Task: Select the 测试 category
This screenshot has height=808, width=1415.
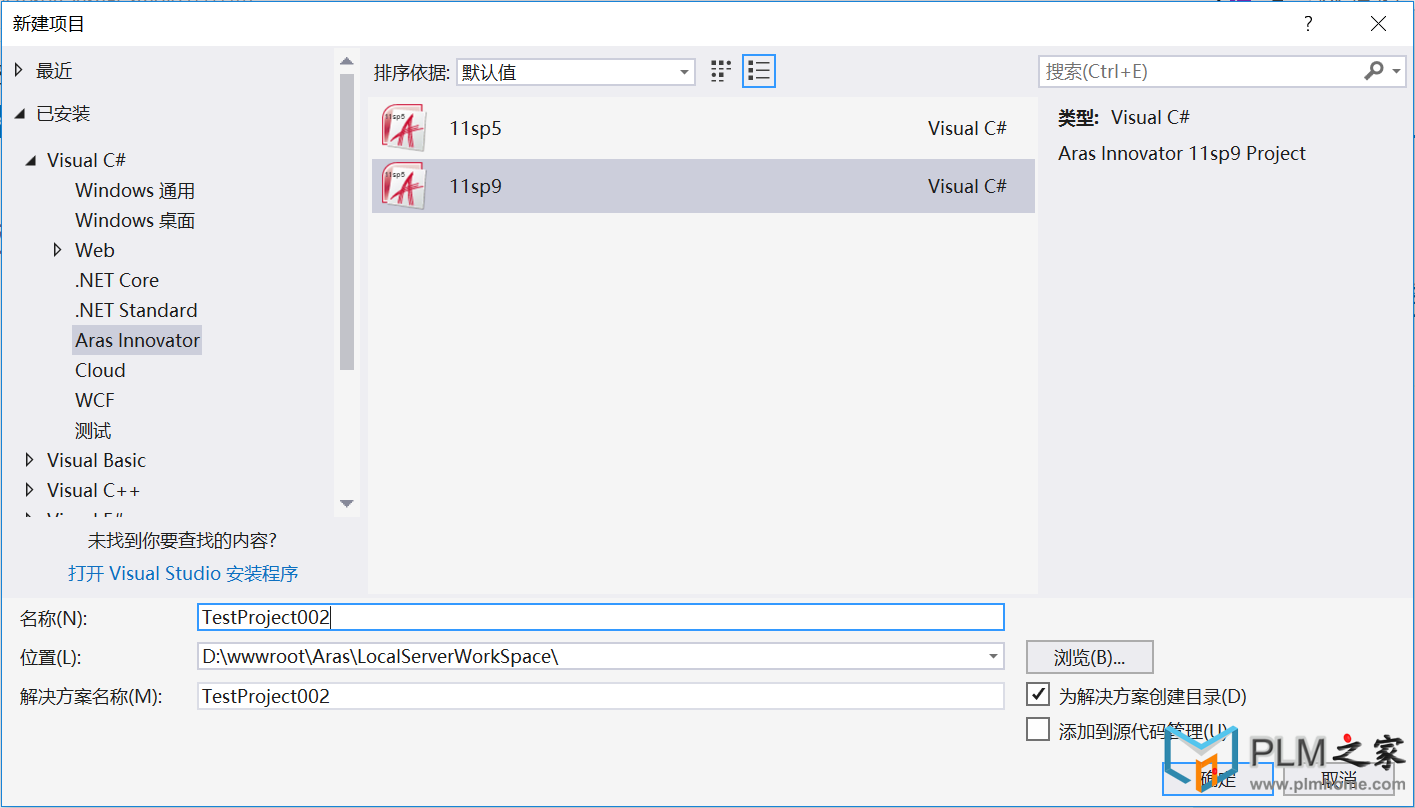Action: click(x=93, y=431)
